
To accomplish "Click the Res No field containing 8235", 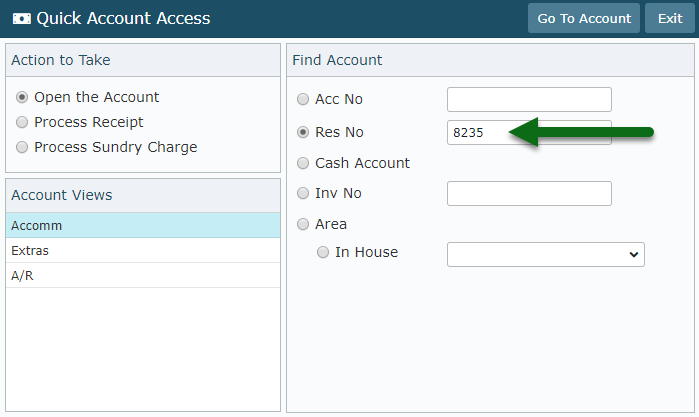I will (x=529, y=132).
